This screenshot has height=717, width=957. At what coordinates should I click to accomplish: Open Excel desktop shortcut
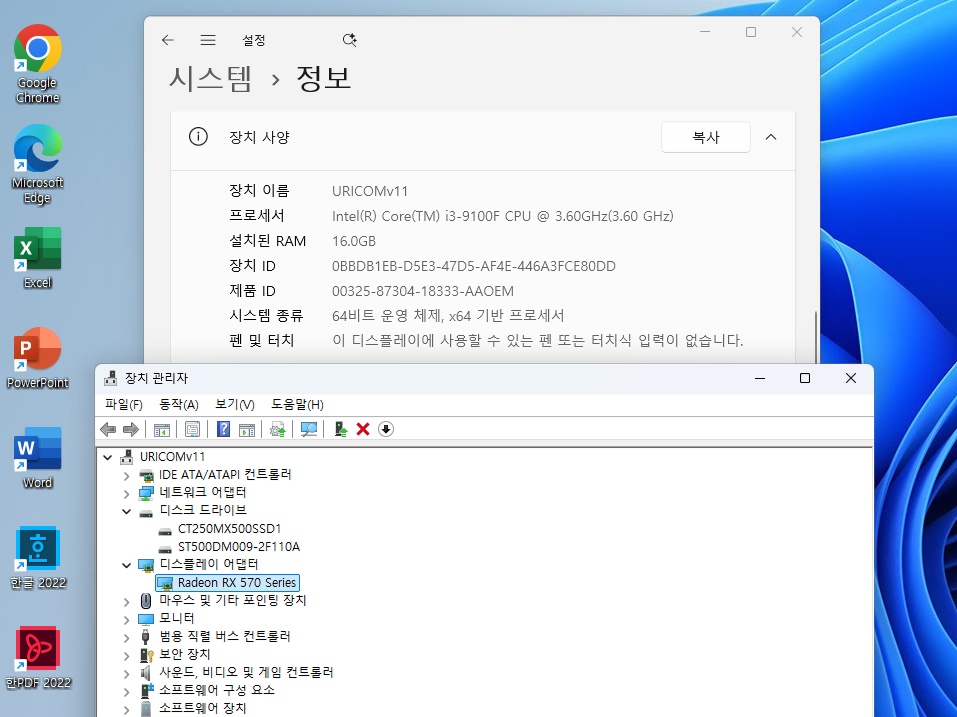(x=37, y=258)
